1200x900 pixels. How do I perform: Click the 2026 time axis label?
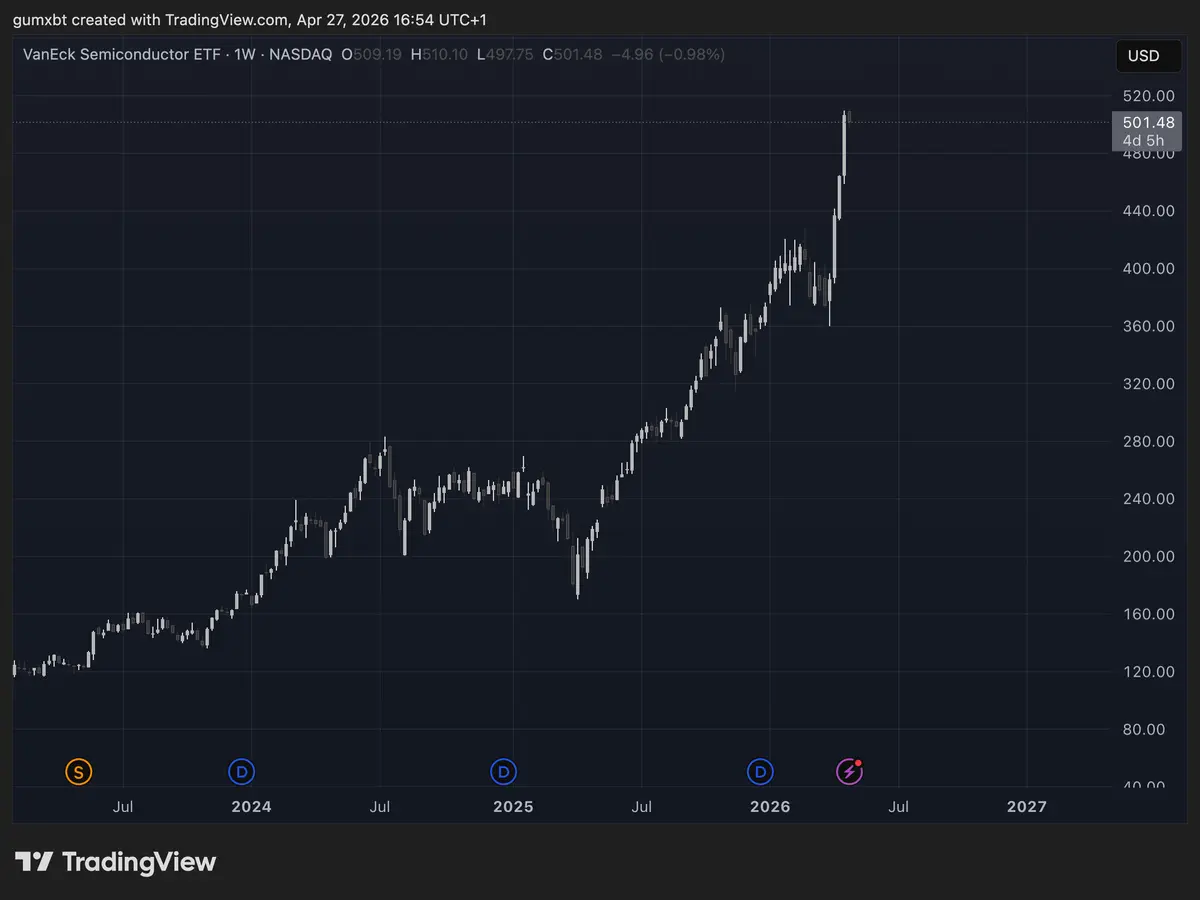pyautogui.click(x=770, y=806)
